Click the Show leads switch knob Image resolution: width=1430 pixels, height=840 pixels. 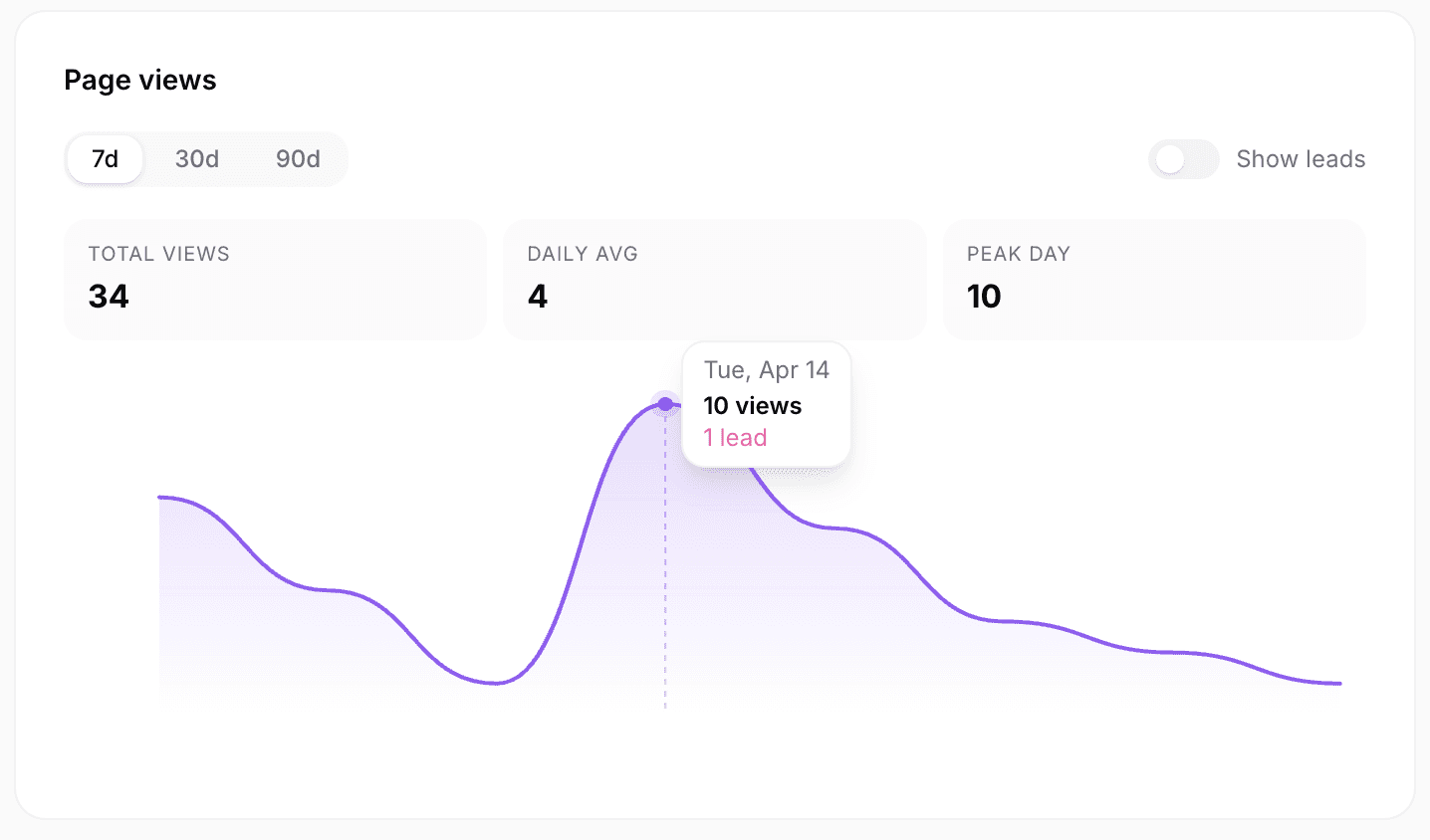[1171, 159]
